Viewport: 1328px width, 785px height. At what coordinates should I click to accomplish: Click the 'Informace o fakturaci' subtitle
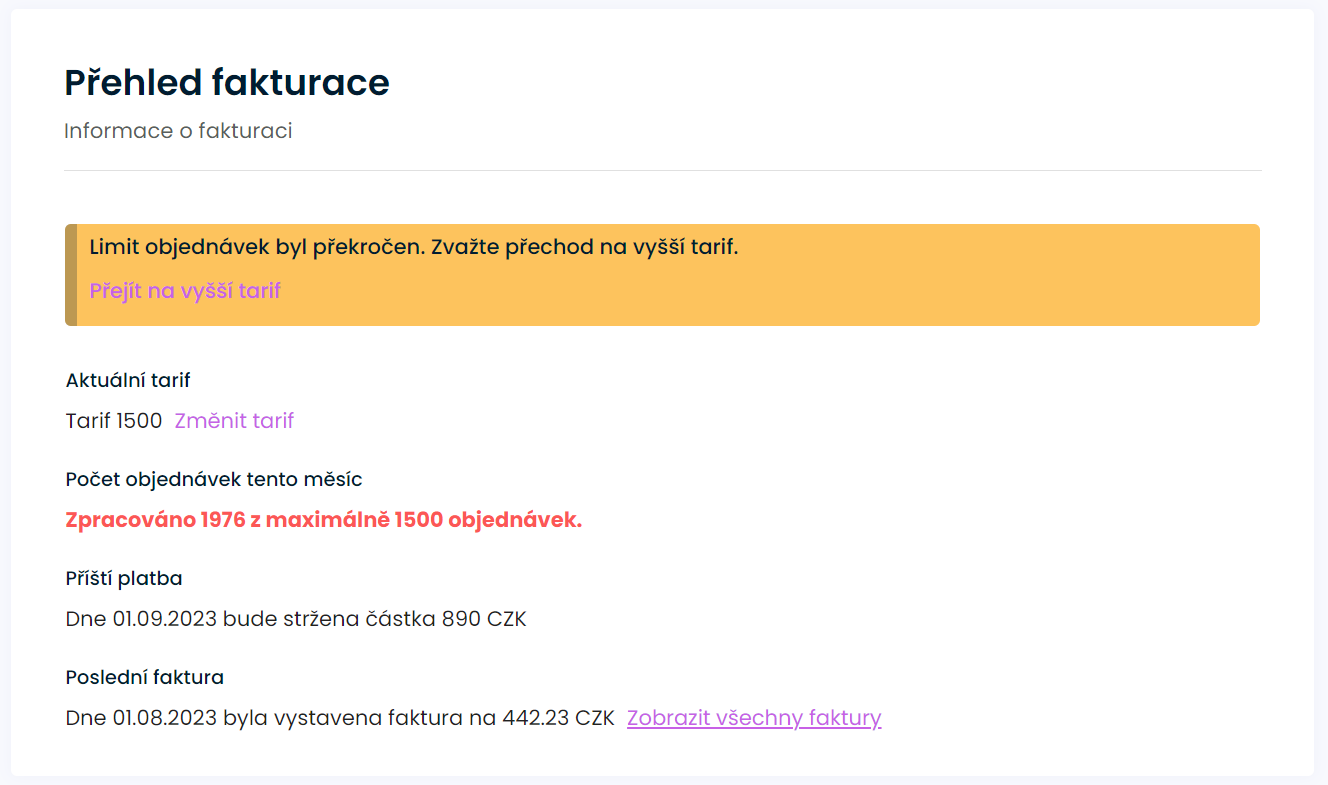(178, 131)
